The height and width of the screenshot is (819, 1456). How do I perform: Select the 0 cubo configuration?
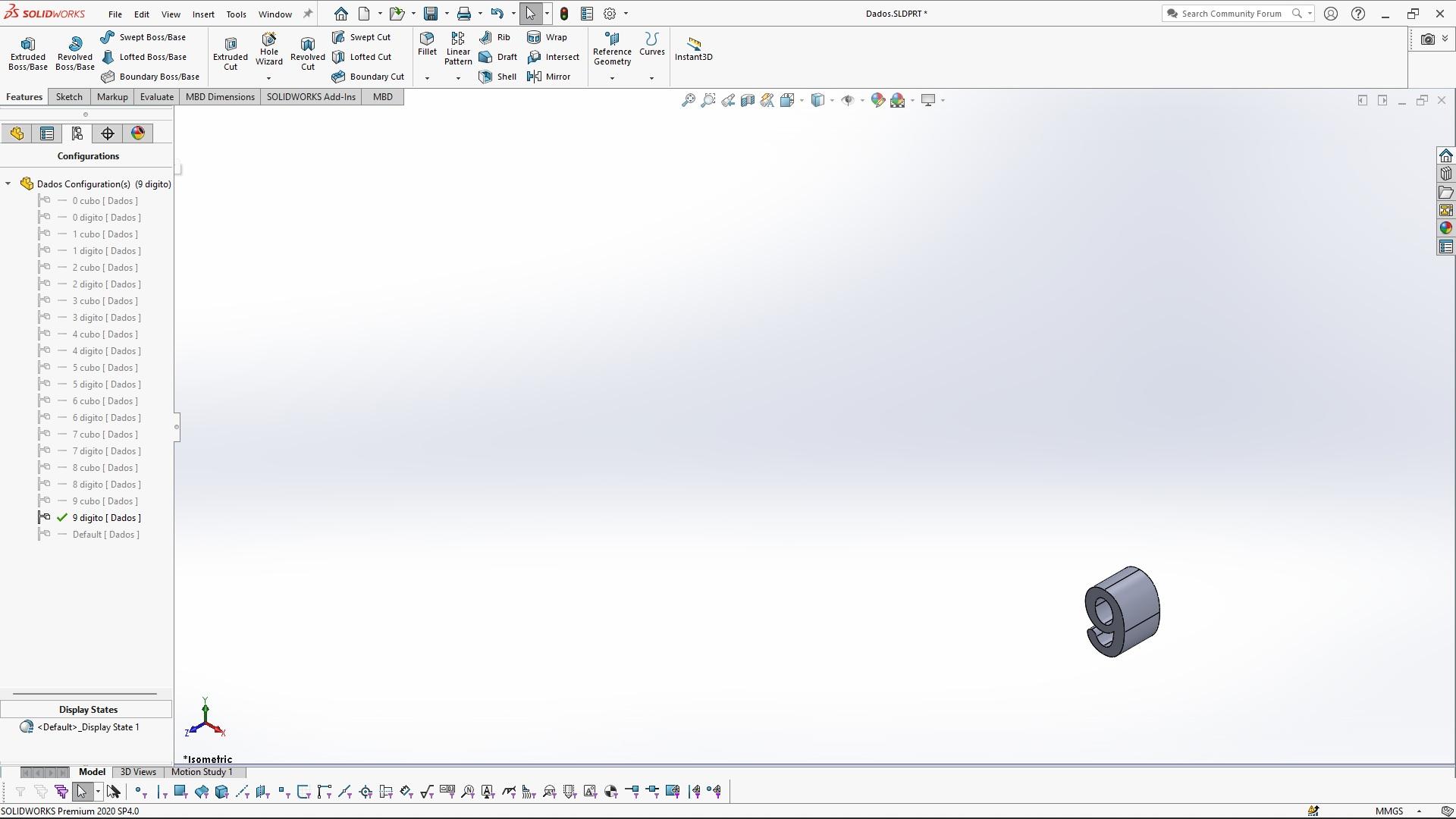click(x=105, y=201)
